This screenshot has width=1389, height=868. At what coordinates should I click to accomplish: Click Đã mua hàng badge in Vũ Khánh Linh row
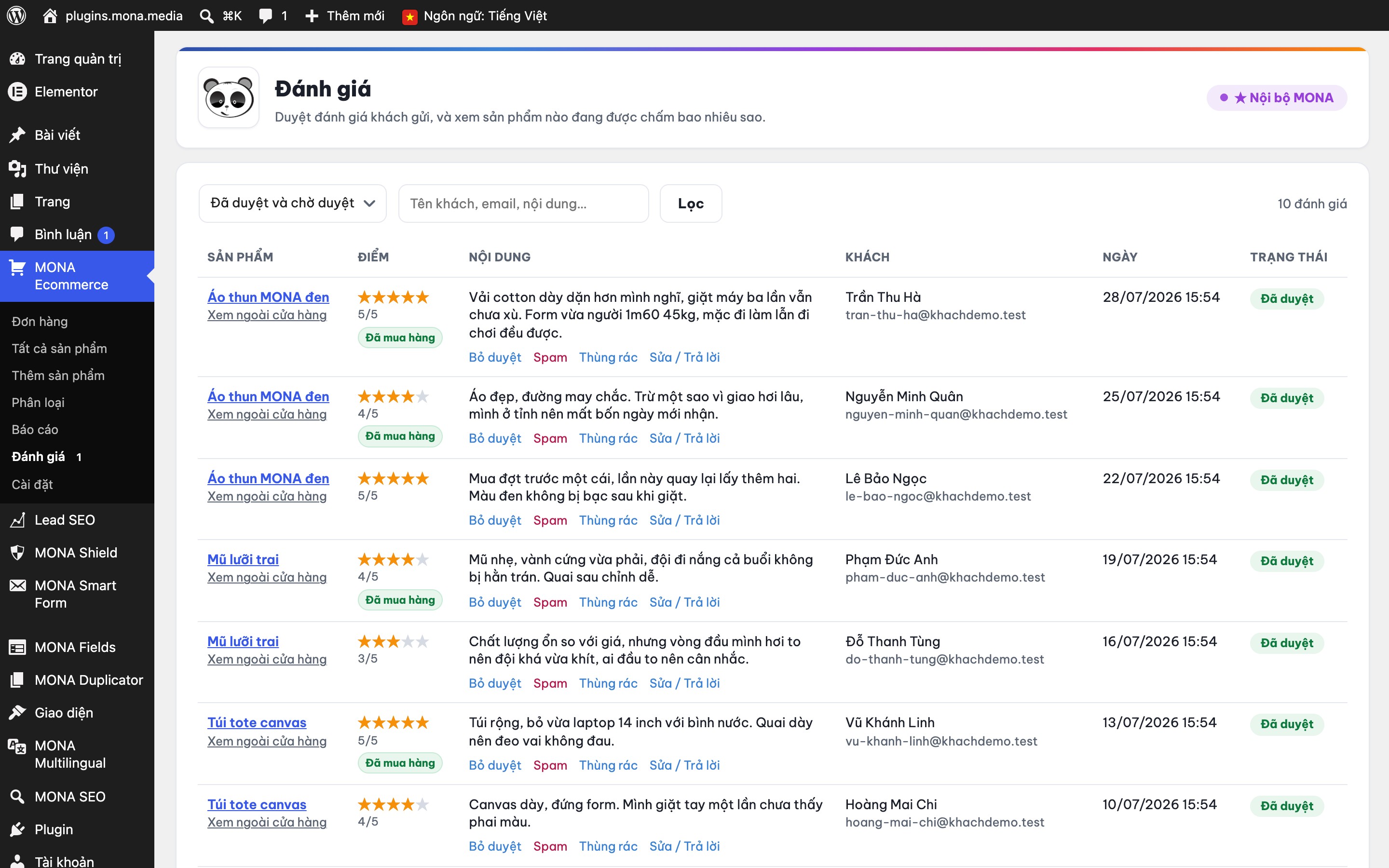tap(400, 763)
